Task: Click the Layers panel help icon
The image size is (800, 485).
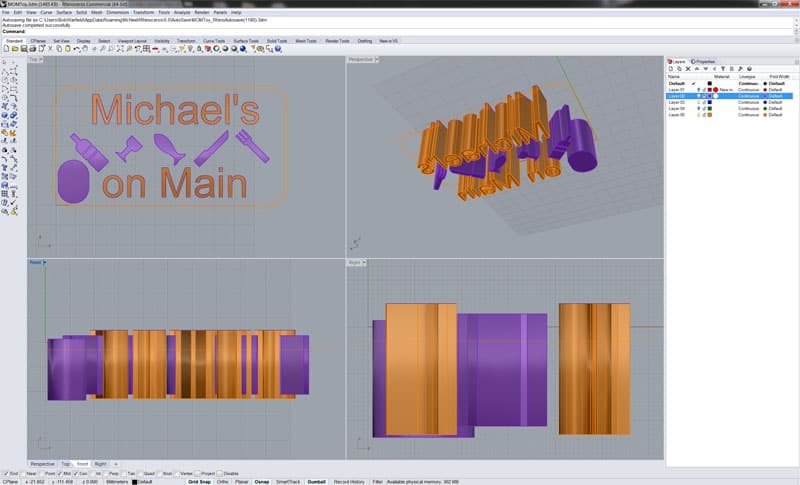Action: click(749, 69)
